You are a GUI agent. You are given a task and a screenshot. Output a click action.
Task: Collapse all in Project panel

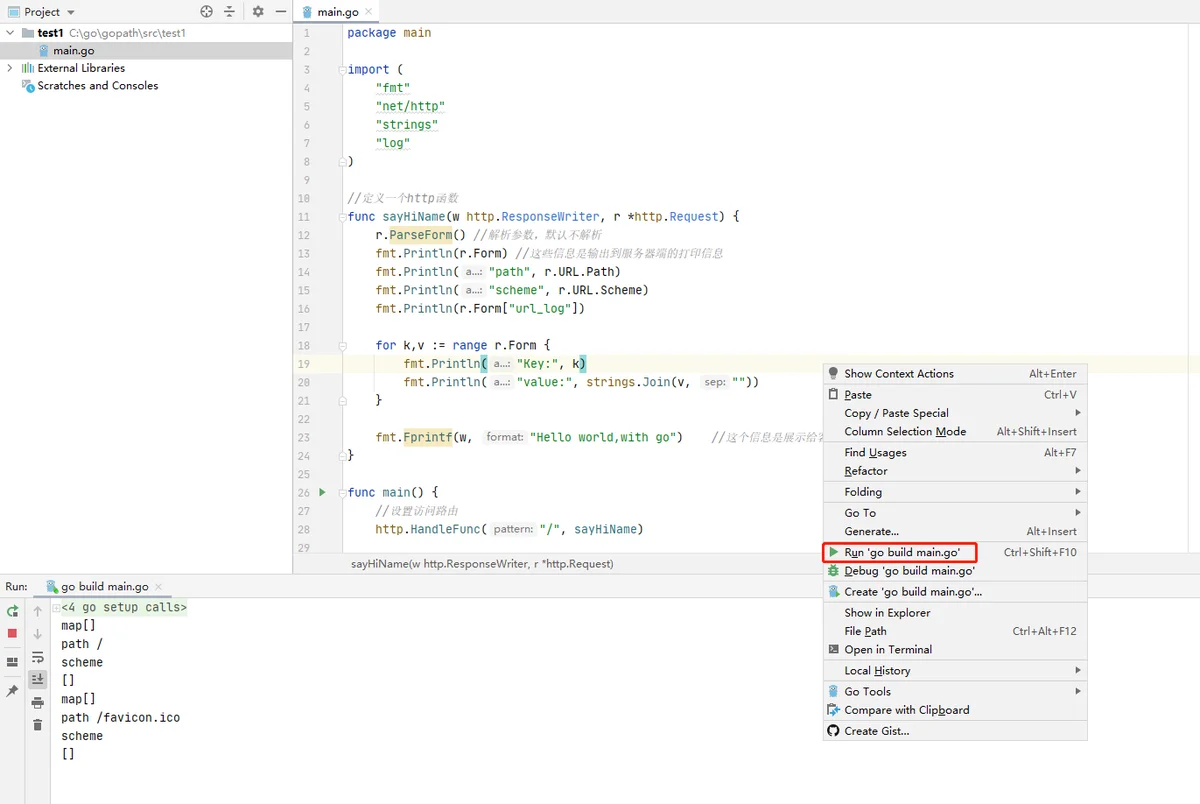click(229, 12)
